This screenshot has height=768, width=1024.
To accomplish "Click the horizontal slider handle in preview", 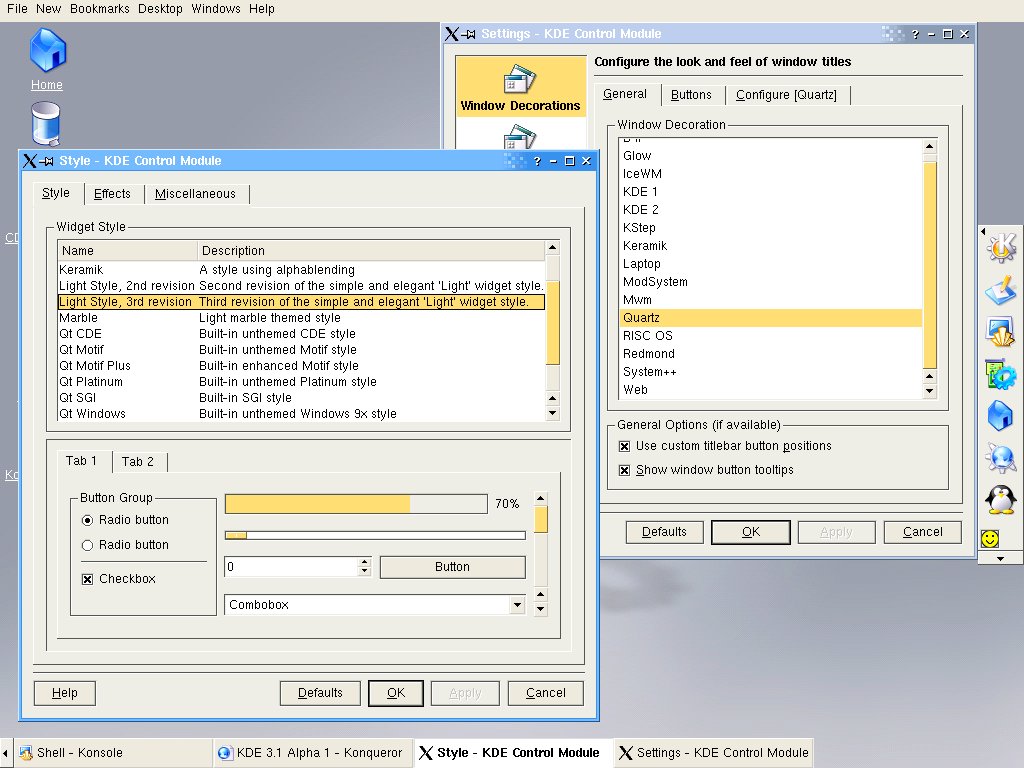I will 236,536.
